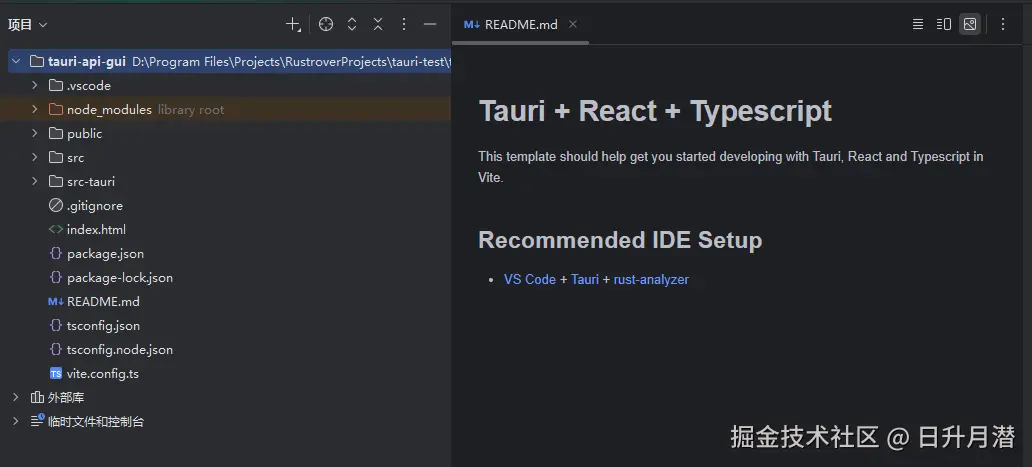The height and width of the screenshot is (467, 1032).
Task: Expand the node_modules folder chevron
Action: [35, 109]
